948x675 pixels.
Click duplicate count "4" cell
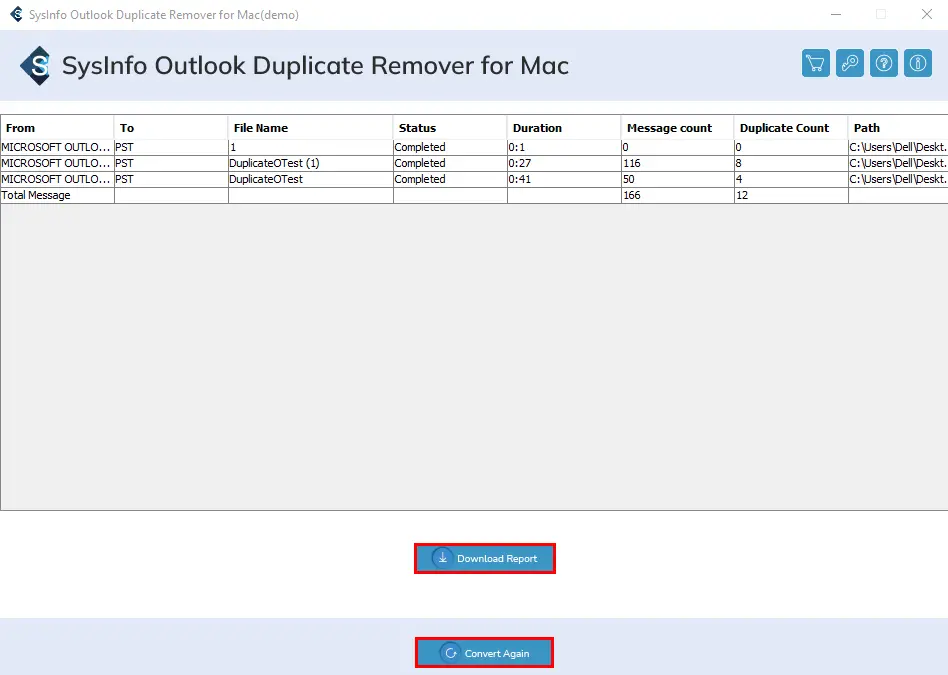click(791, 179)
